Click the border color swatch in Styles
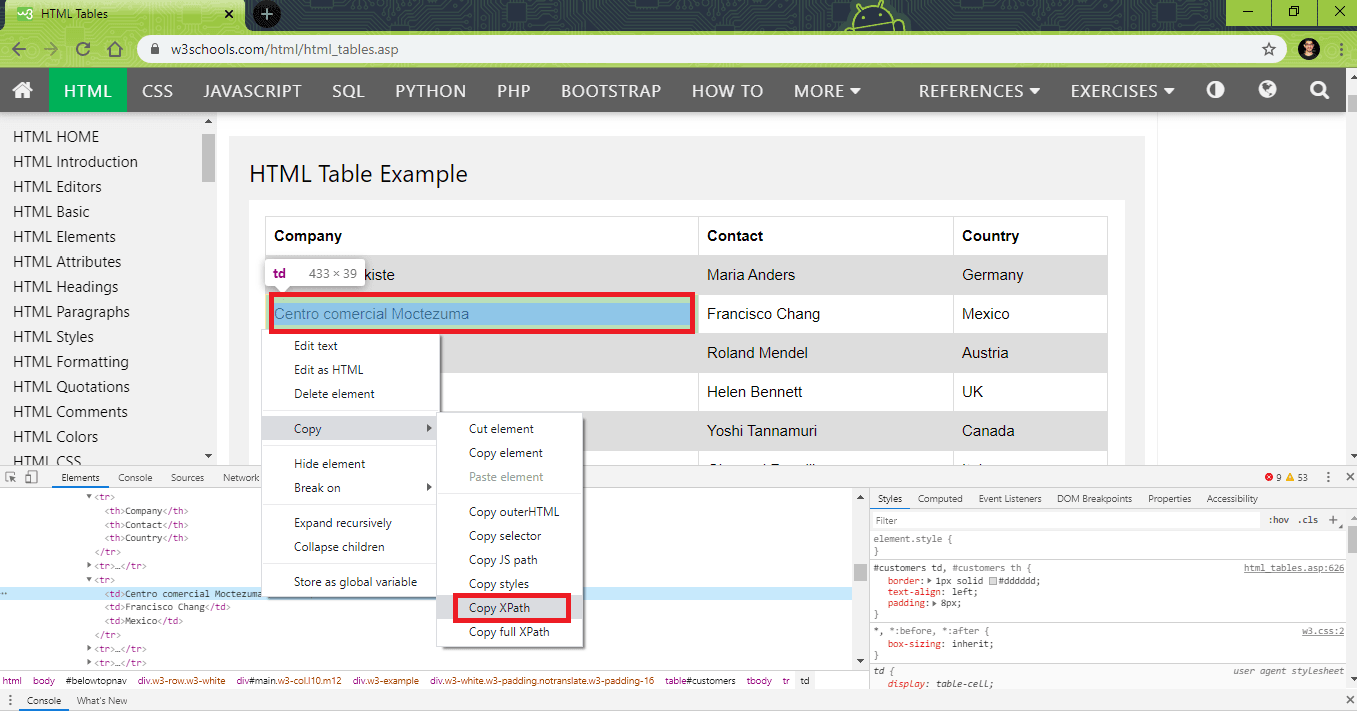This screenshot has width=1357, height=711. pos(993,581)
